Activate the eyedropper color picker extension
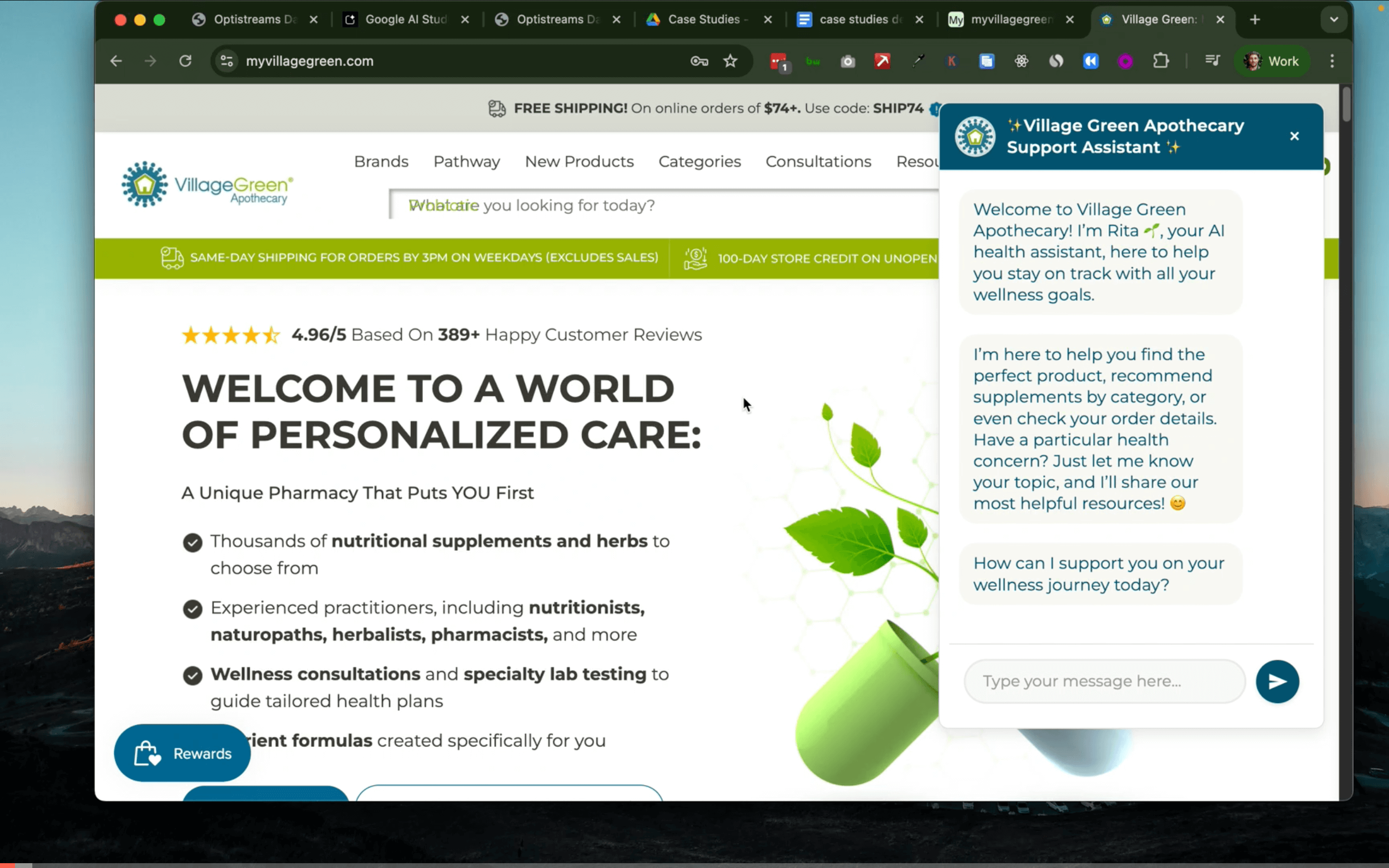This screenshot has height=868, width=1389. pos(918,61)
